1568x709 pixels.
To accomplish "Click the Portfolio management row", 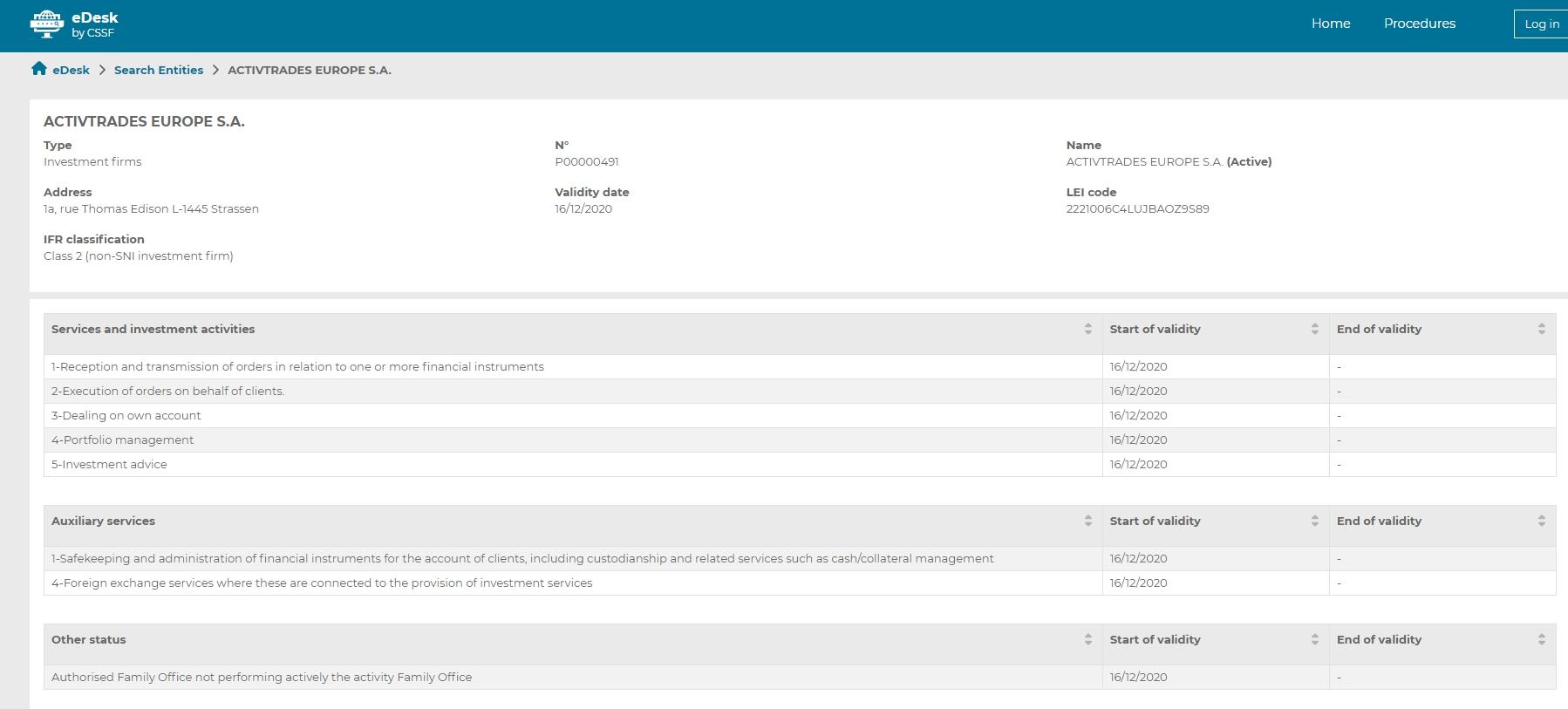I will 800,440.
